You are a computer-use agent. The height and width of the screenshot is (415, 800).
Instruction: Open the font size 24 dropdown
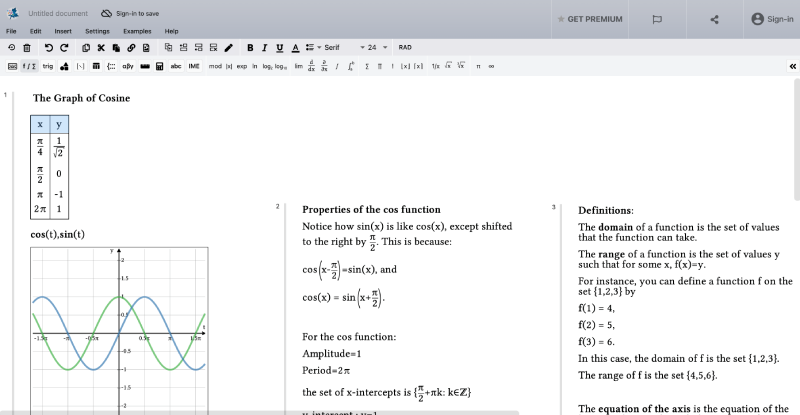coord(378,47)
